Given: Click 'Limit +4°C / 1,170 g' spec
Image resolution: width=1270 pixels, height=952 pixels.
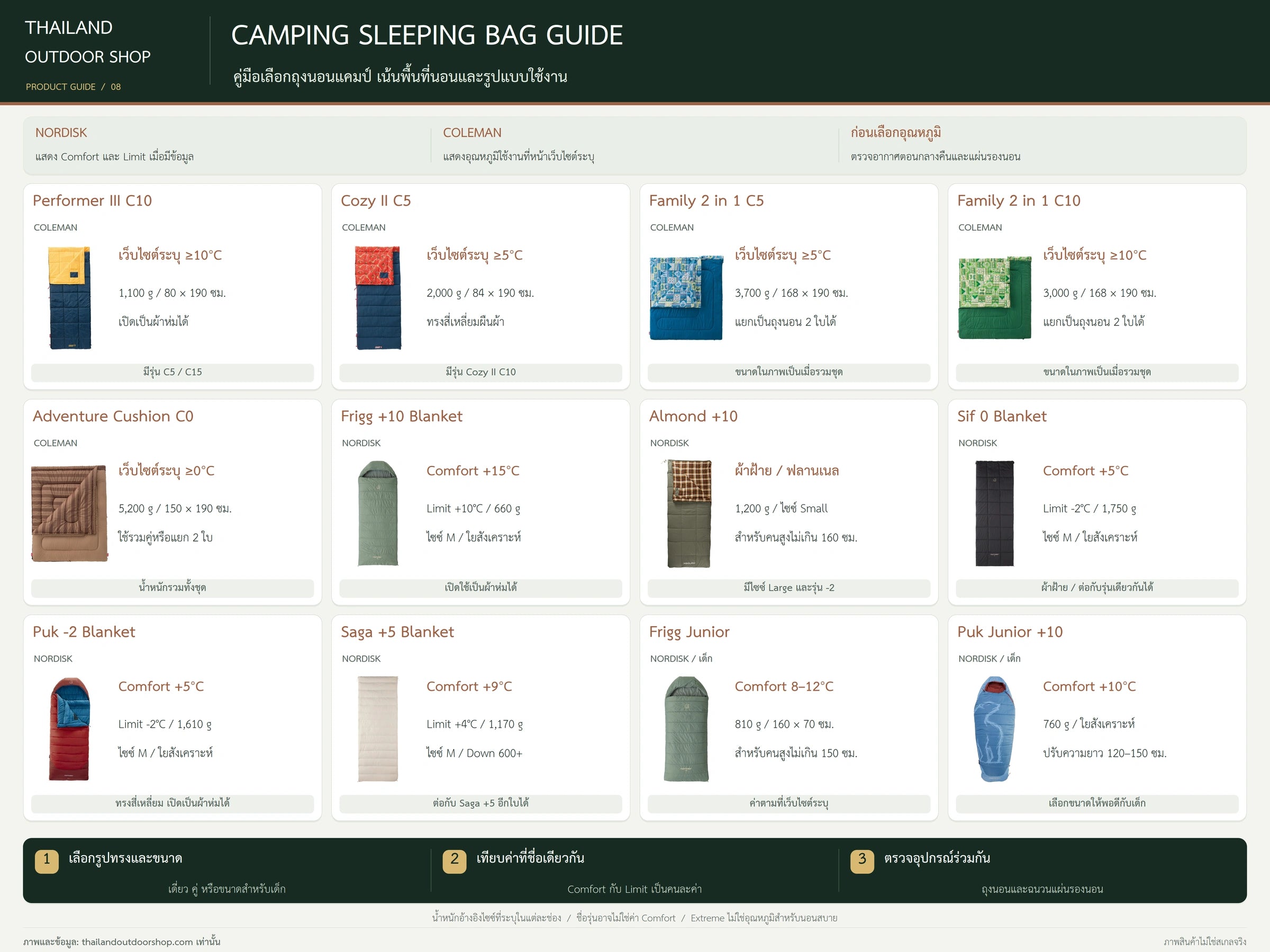Looking at the screenshot, I should [474, 724].
